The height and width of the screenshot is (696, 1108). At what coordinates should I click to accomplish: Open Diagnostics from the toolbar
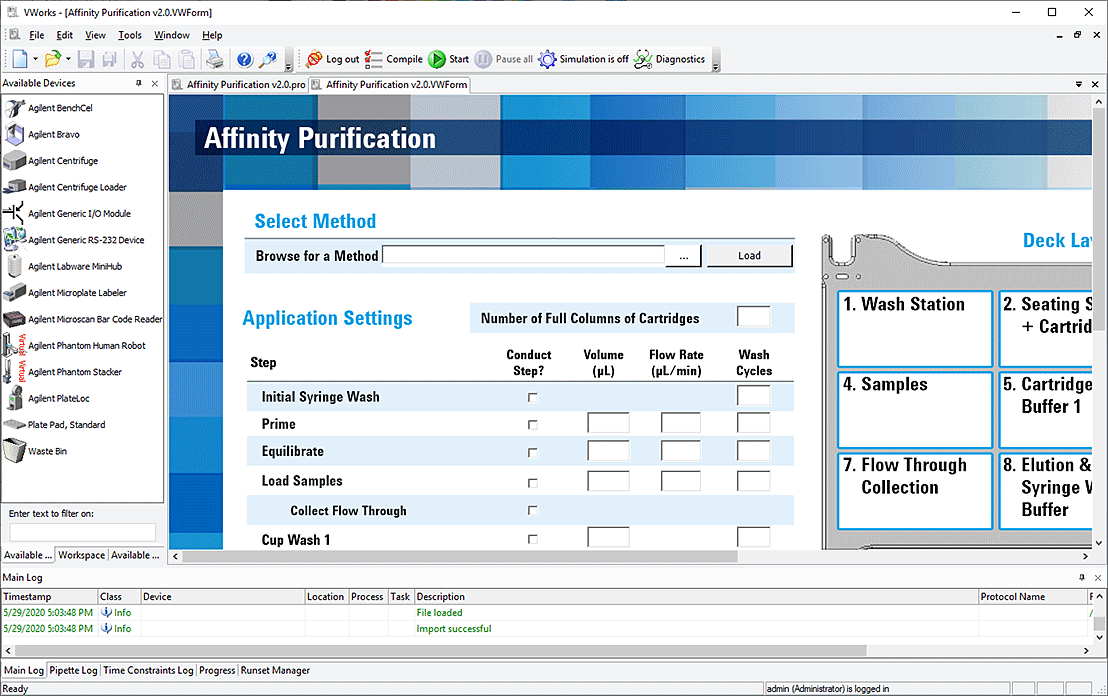click(669, 59)
